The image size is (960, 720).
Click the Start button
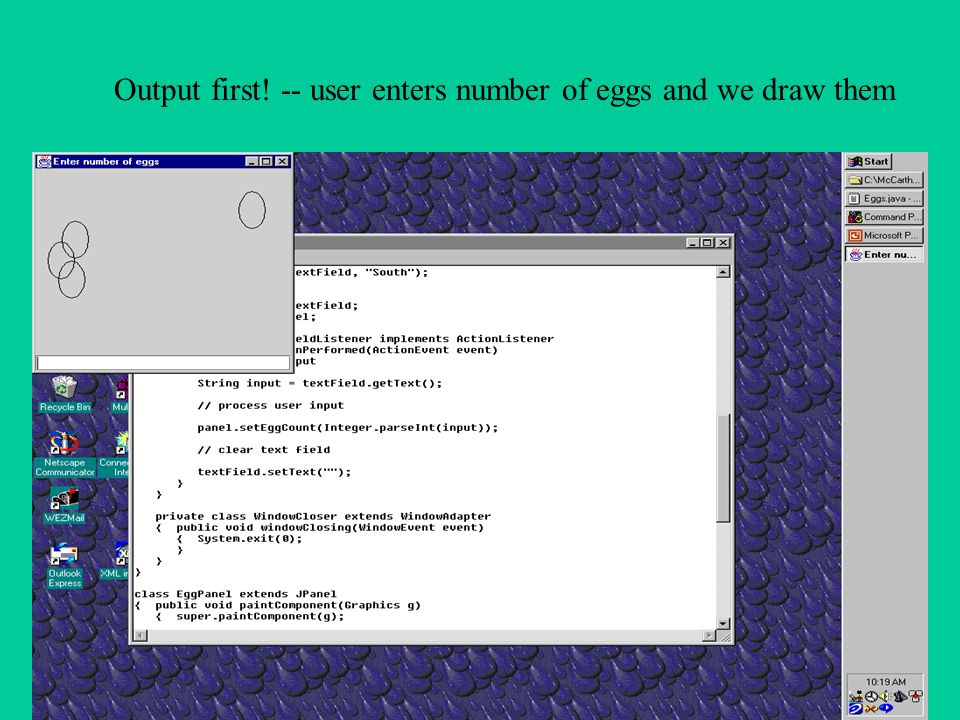pyautogui.click(x=868, y=161)
